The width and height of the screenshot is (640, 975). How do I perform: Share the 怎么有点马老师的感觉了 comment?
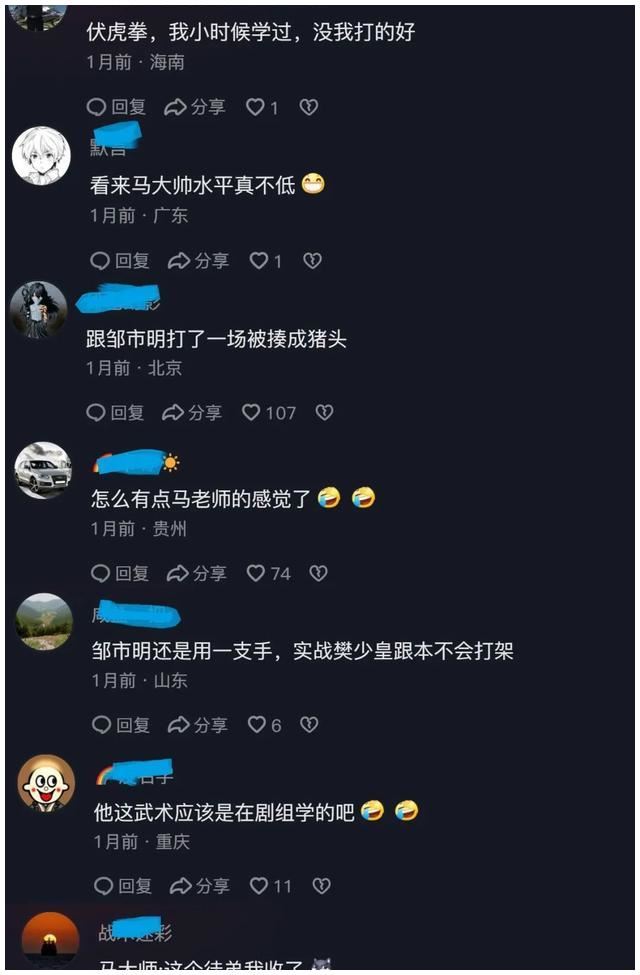pyautogui.click(x=197, y=573)
